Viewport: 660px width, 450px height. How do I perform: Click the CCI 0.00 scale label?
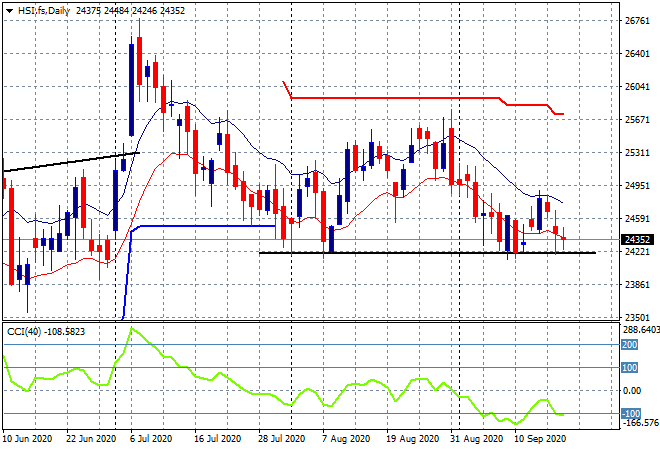[x=632, y=391]
